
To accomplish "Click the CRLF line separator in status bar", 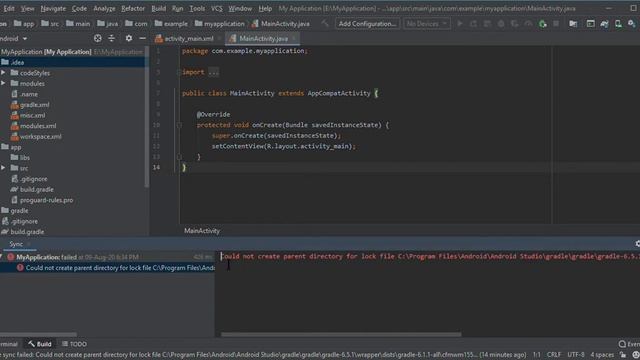I will 554,355.
